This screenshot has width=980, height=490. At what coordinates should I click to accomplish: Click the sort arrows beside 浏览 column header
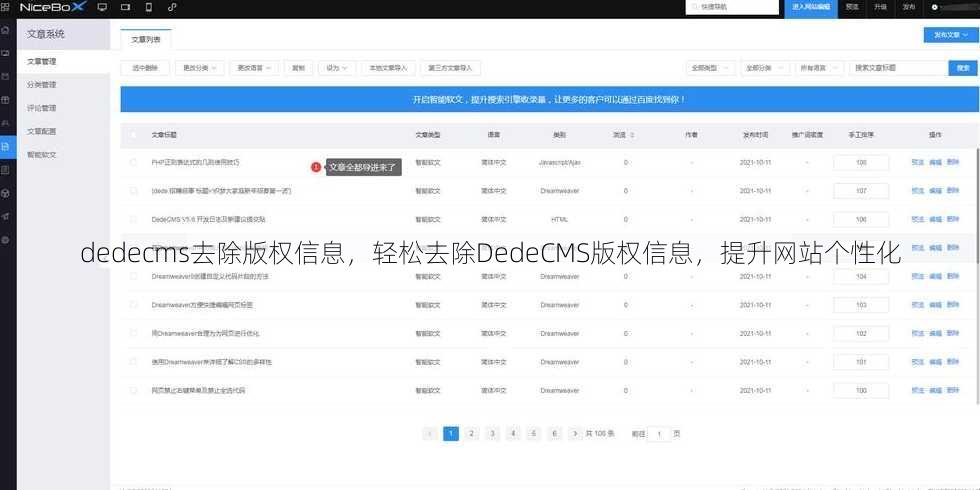coord(632,135)
